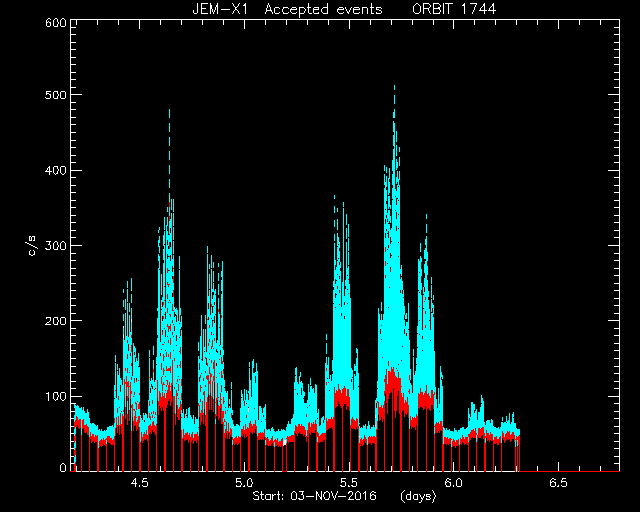This screenshot has height=512, width=640.
Task: Click the 'Start: 03-NOV-2016' axis label
Action: pyautogui.click(x=314, y=496)
